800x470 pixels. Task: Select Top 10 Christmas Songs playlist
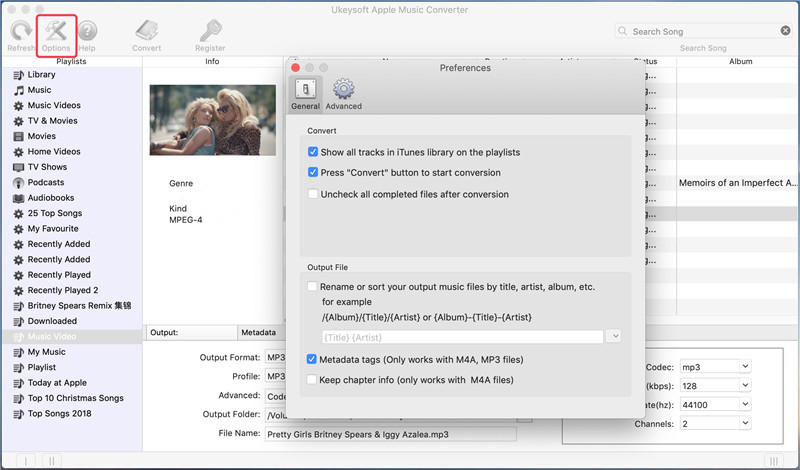pos(71,398)
